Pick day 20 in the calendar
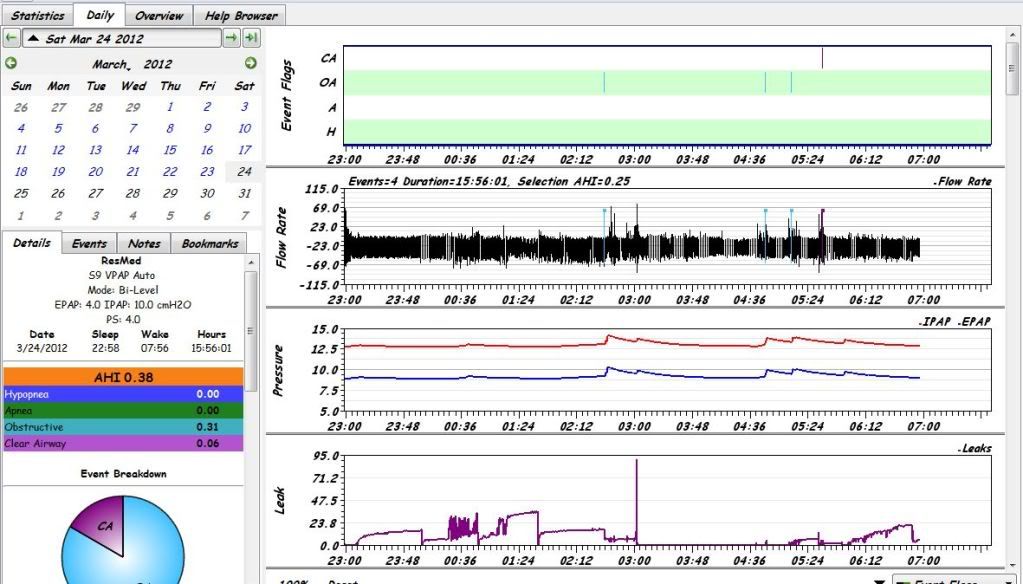The image size is (1023, 584). 96,172
